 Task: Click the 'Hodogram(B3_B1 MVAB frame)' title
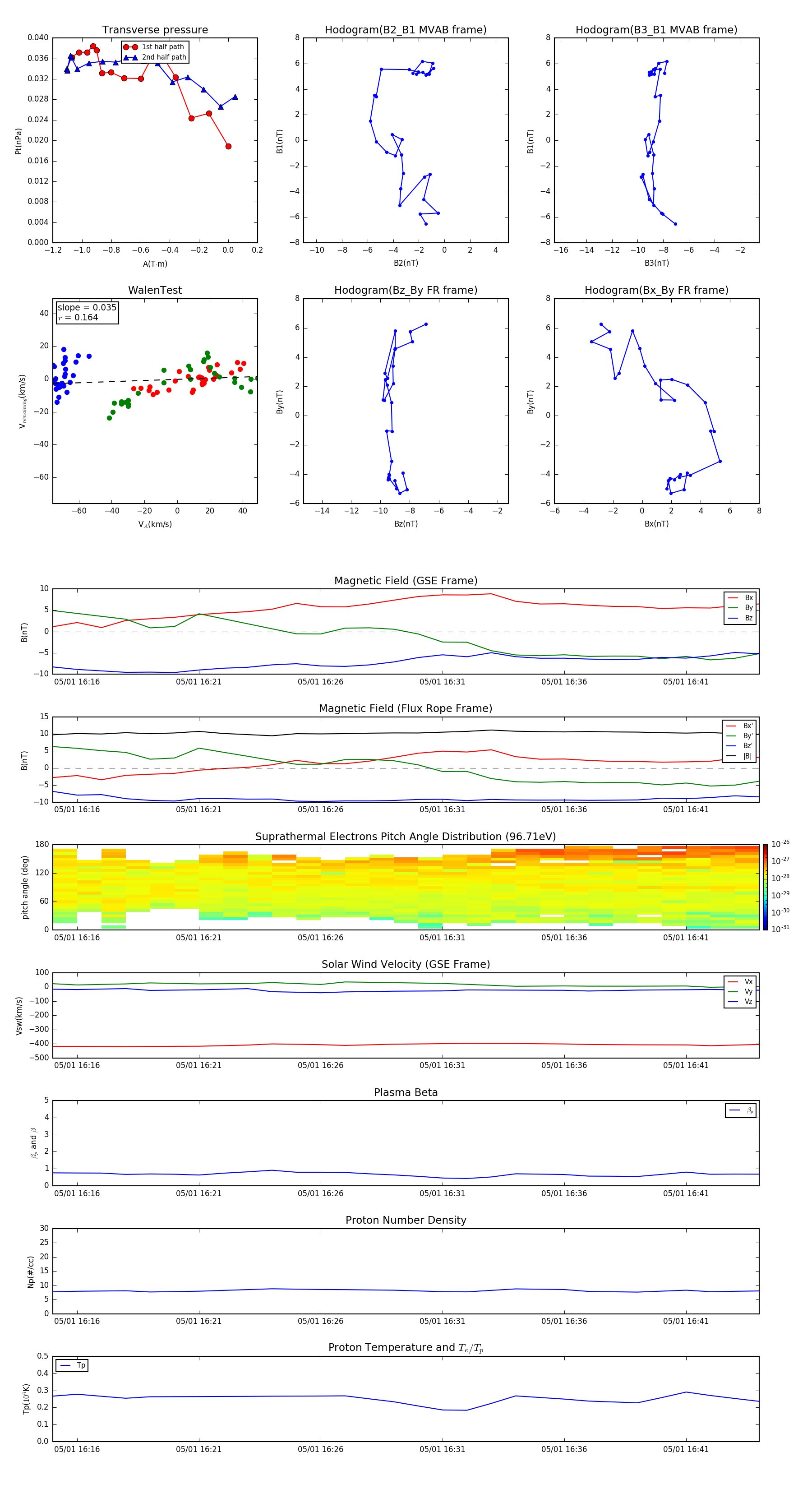coord(656,30)
